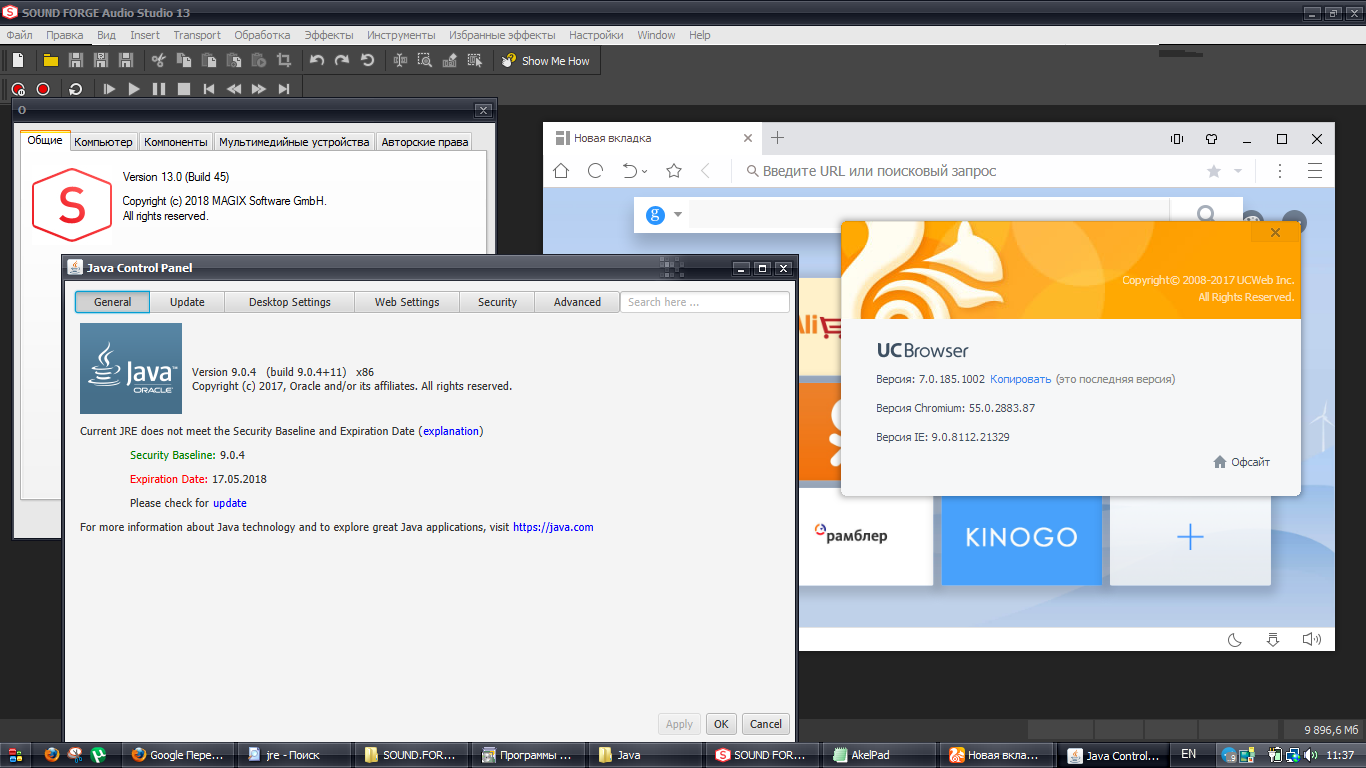Open the download icon in UC Browser status bar
Viewport: 1366px width, 768px height.
coord(1273,639)
